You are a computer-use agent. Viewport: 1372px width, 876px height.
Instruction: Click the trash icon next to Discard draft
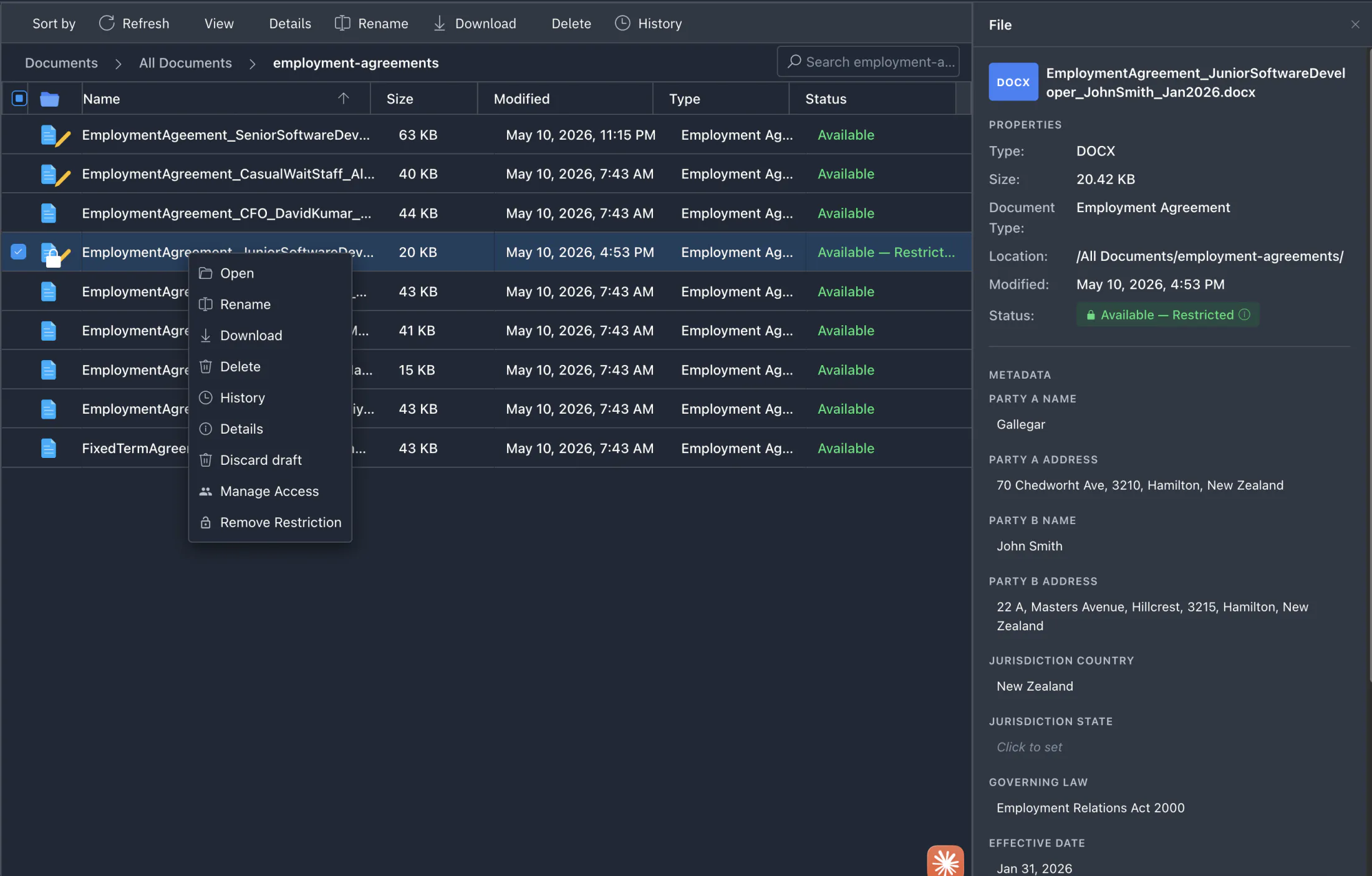(x=205, y=460)
